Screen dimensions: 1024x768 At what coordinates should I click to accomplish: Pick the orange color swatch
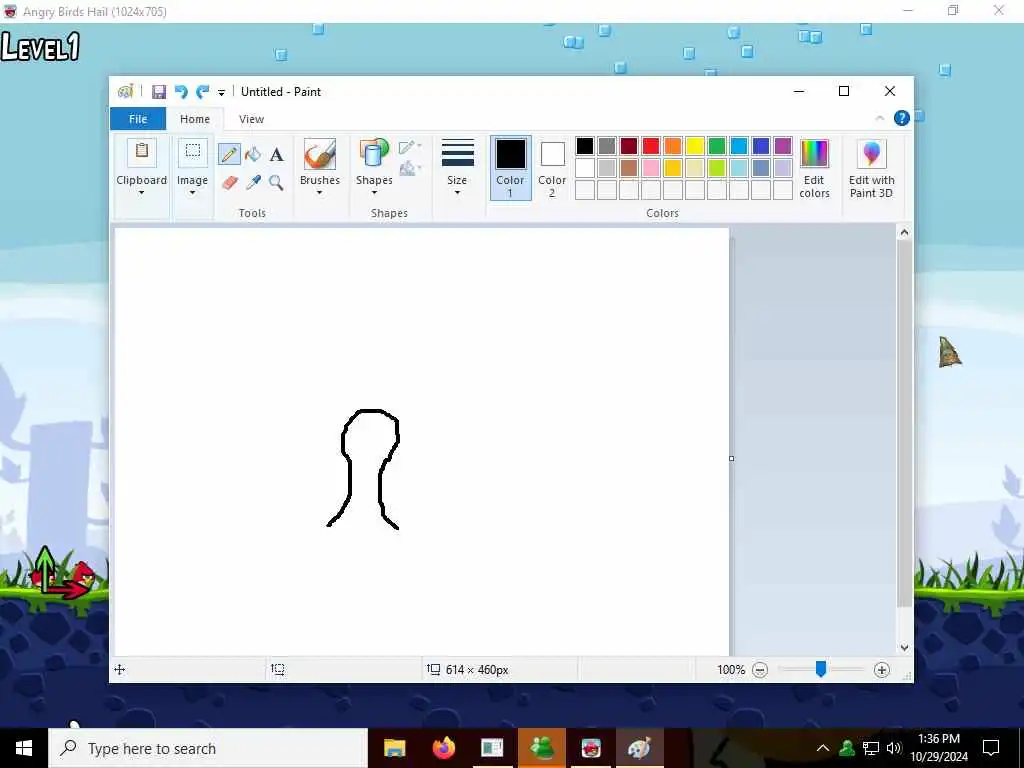[673, 146]
